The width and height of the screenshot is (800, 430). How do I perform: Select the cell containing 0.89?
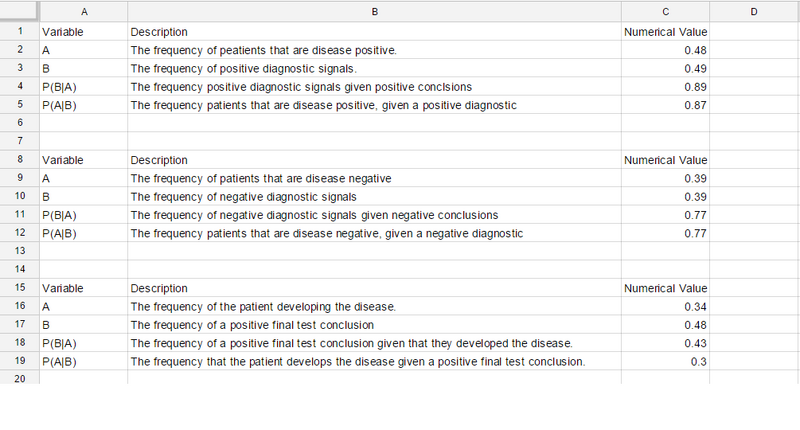click(x=665, y=86)
